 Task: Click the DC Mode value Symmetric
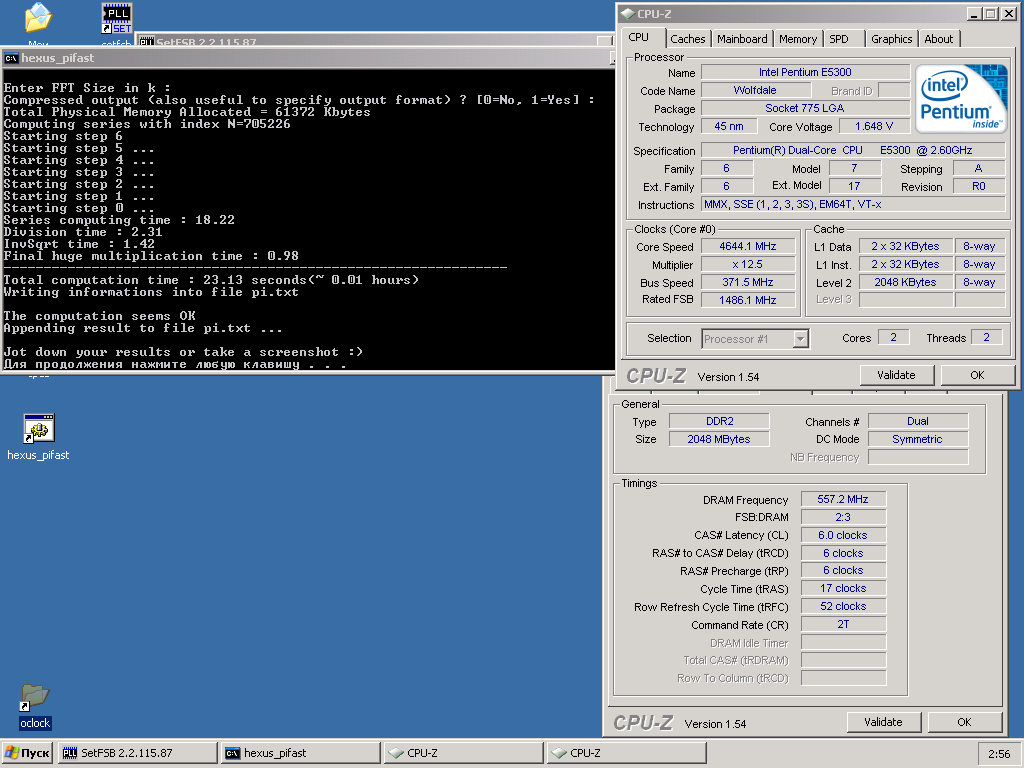(918, 439)
